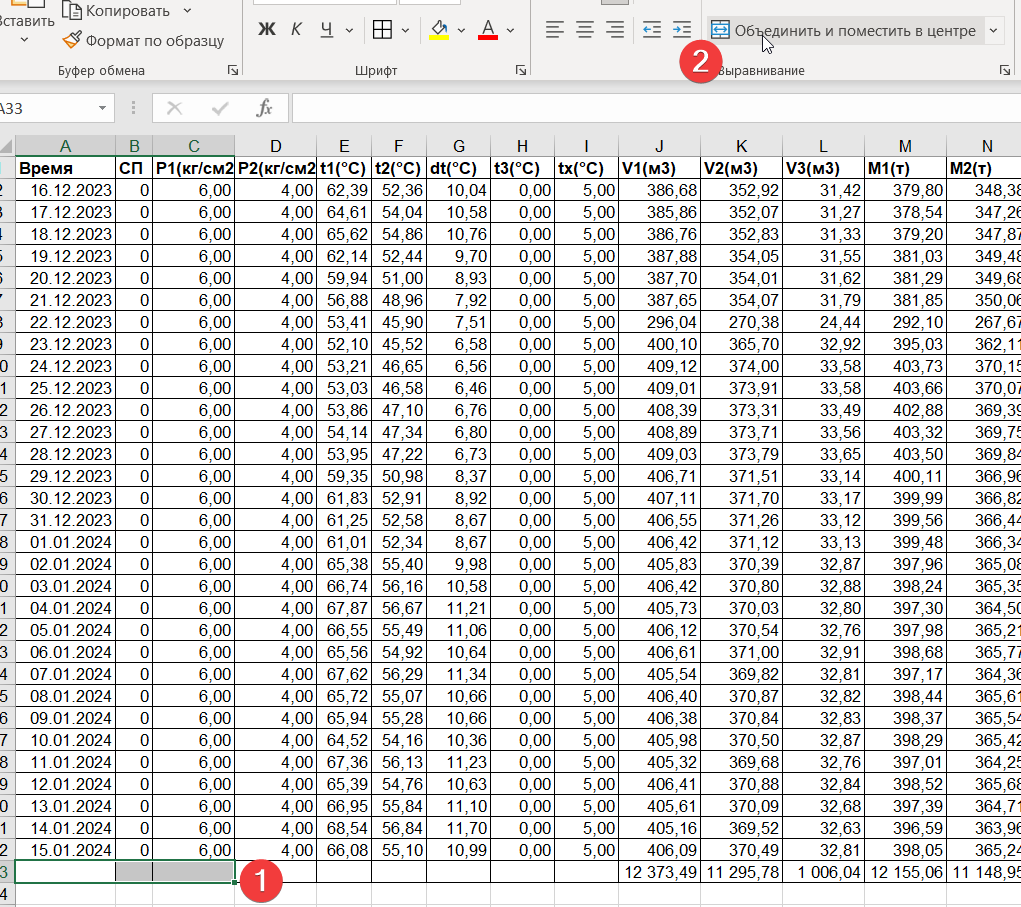Image resolution: width=1021 pixels, height=907 pixels.
Task: Center align the text
Action: point(585,29)
